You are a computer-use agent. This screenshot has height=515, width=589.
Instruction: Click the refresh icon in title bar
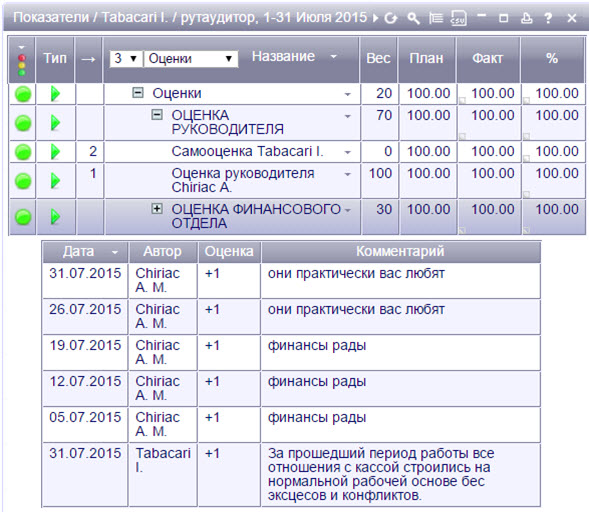tap(391, 18)
